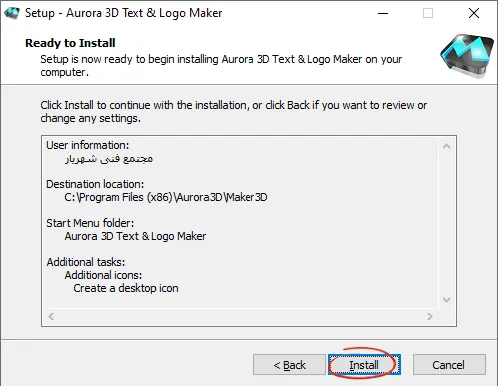Click the 'Create a desktop icon' line
Screen dimensions: 498x386
coord(126,288)
